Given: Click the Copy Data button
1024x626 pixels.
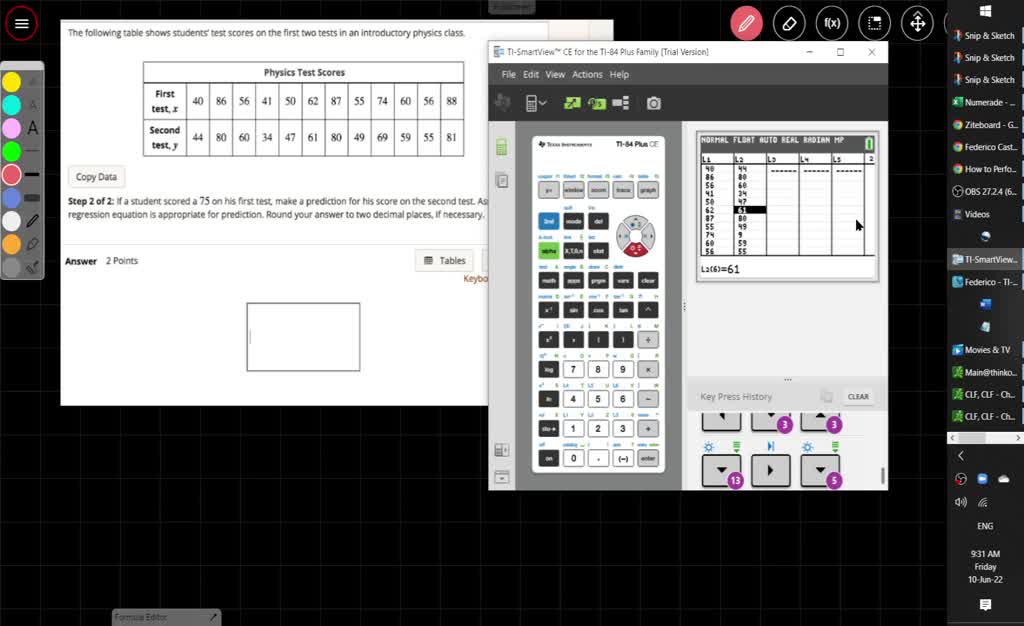Looking at the screenshot, I should pyautogui.click(x=97, y=177).
